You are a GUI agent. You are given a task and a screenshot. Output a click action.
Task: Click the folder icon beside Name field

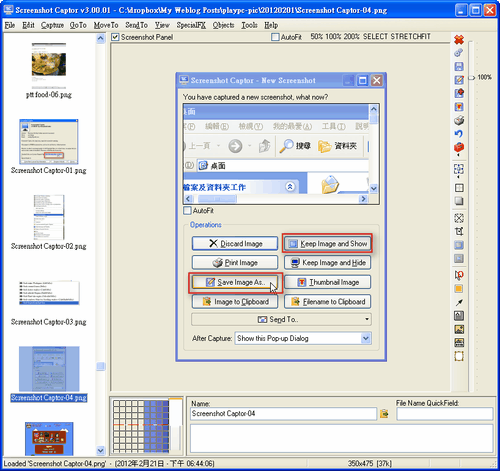coord(384,414)
